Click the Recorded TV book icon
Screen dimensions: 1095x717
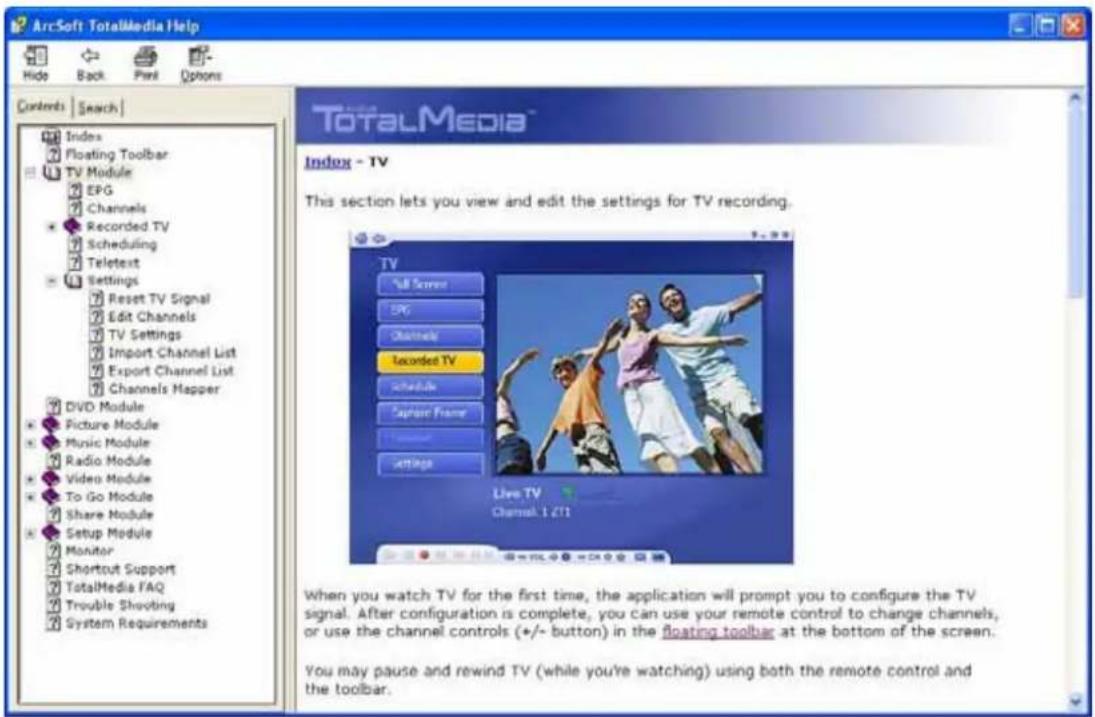73,226
